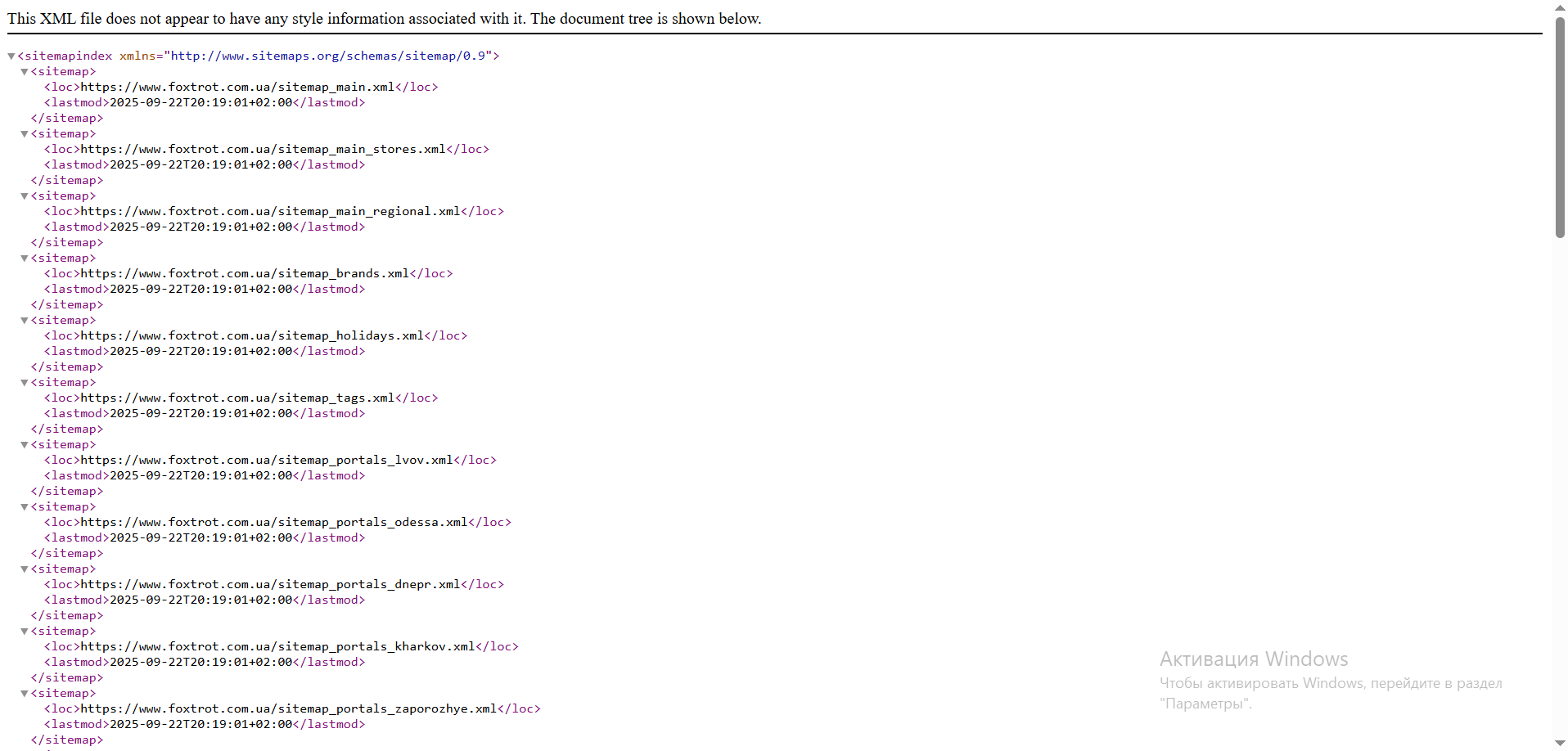Click the sitemap_main.xml URL text
Screen dimensions: 1568x751
237,87
